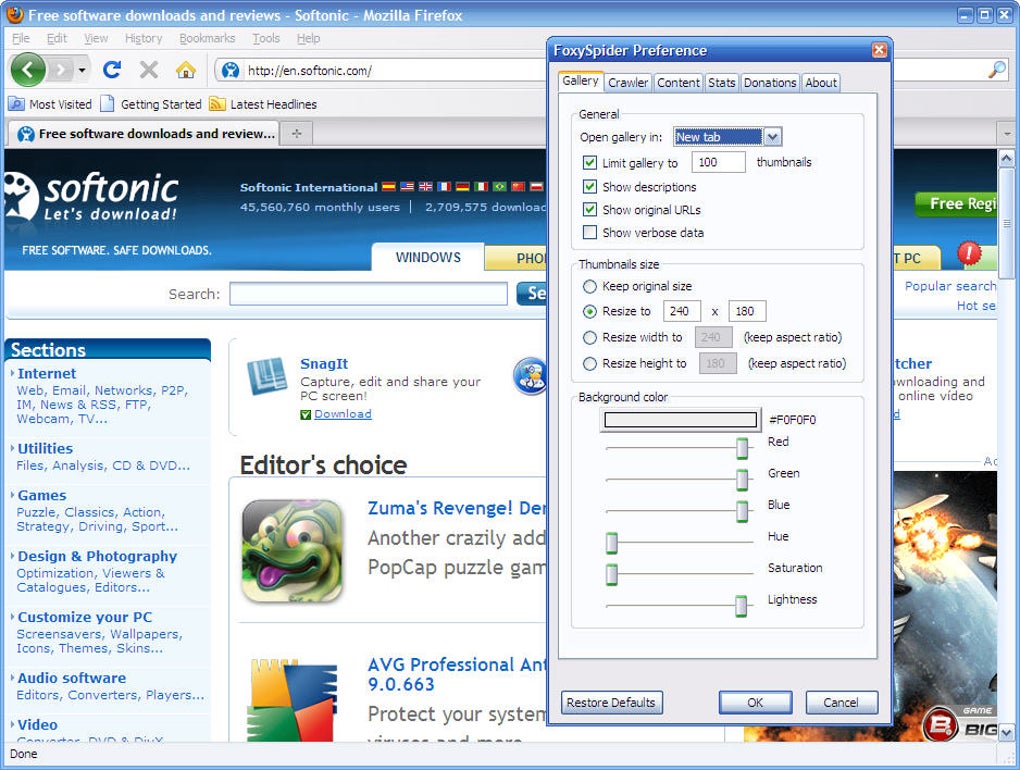This screenshot has width=1020, height=770.
Task: Toggle Limit gallery to checkbox
Action: pos(590,163)
